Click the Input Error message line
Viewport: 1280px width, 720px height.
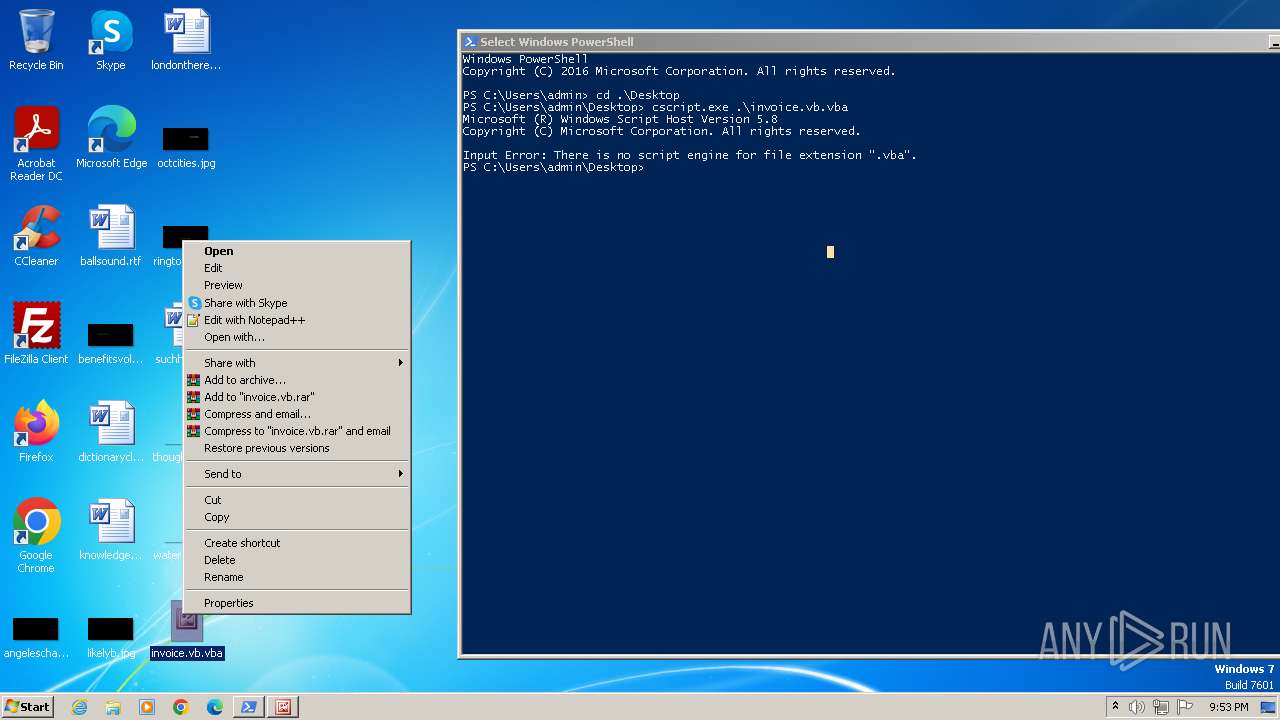[x=689, y=155]
